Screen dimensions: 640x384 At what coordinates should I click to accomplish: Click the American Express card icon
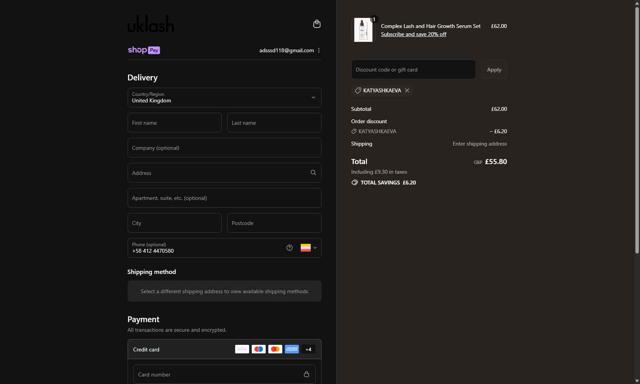coord(292,349)
